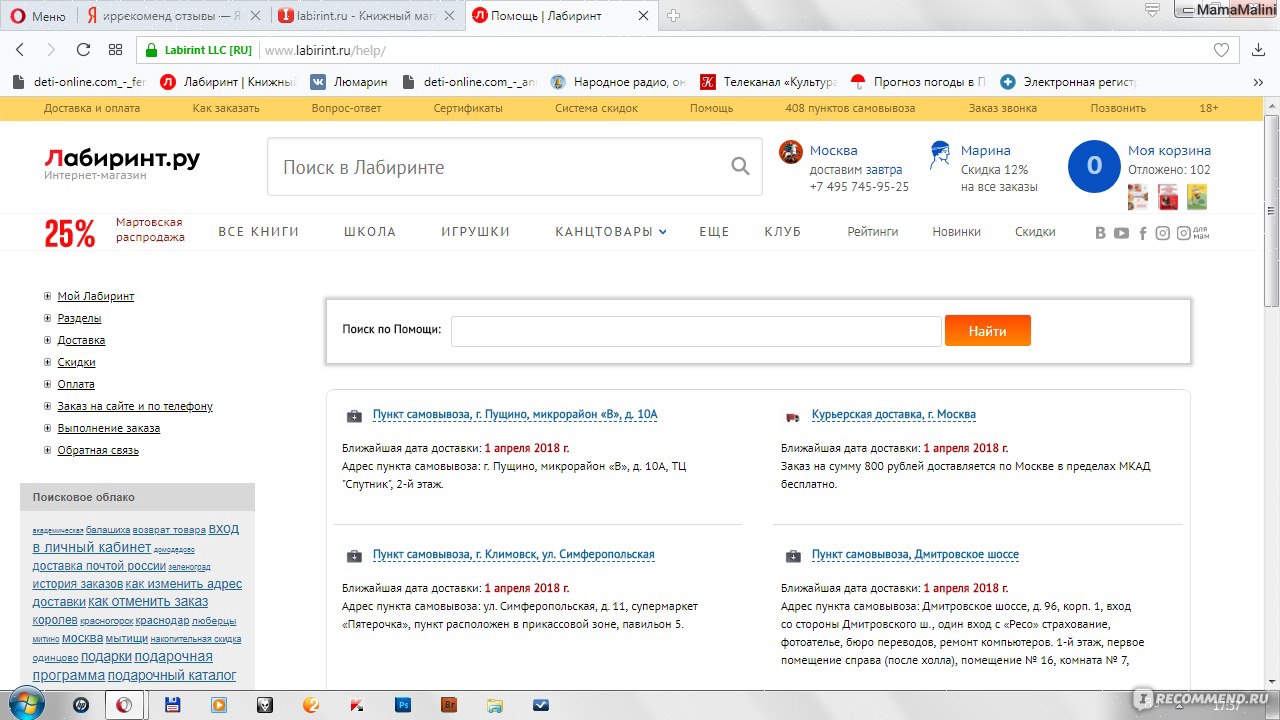Screen dimensions: 1280x720
Task: Expand Скидки tree item in sidebar
Action: tap(47, 362)
